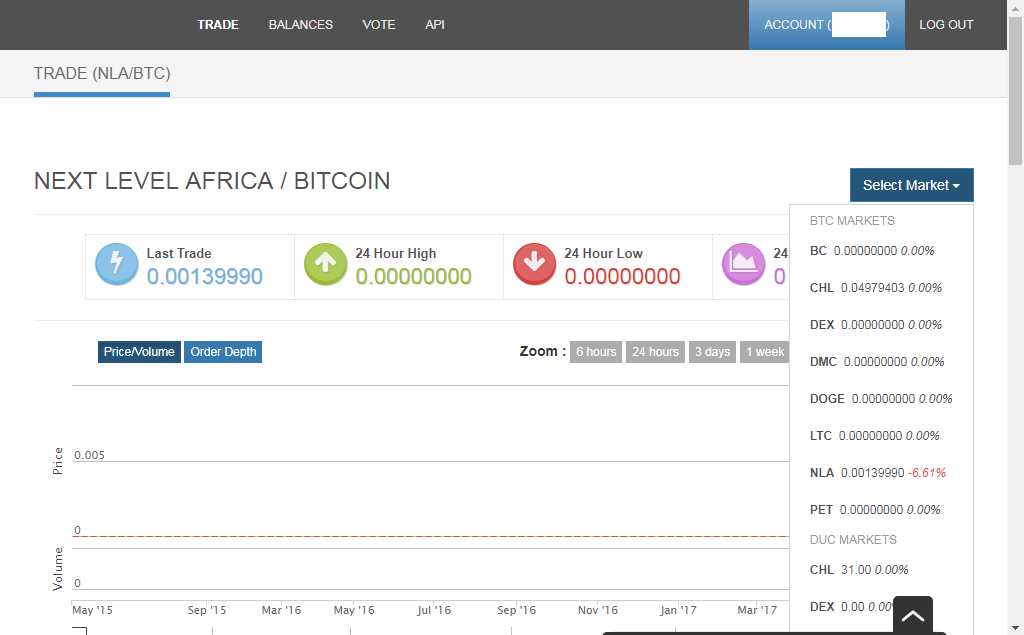
Task: Select DEX 0.00000000 market in BTC Markets
Action: (876, 325)
